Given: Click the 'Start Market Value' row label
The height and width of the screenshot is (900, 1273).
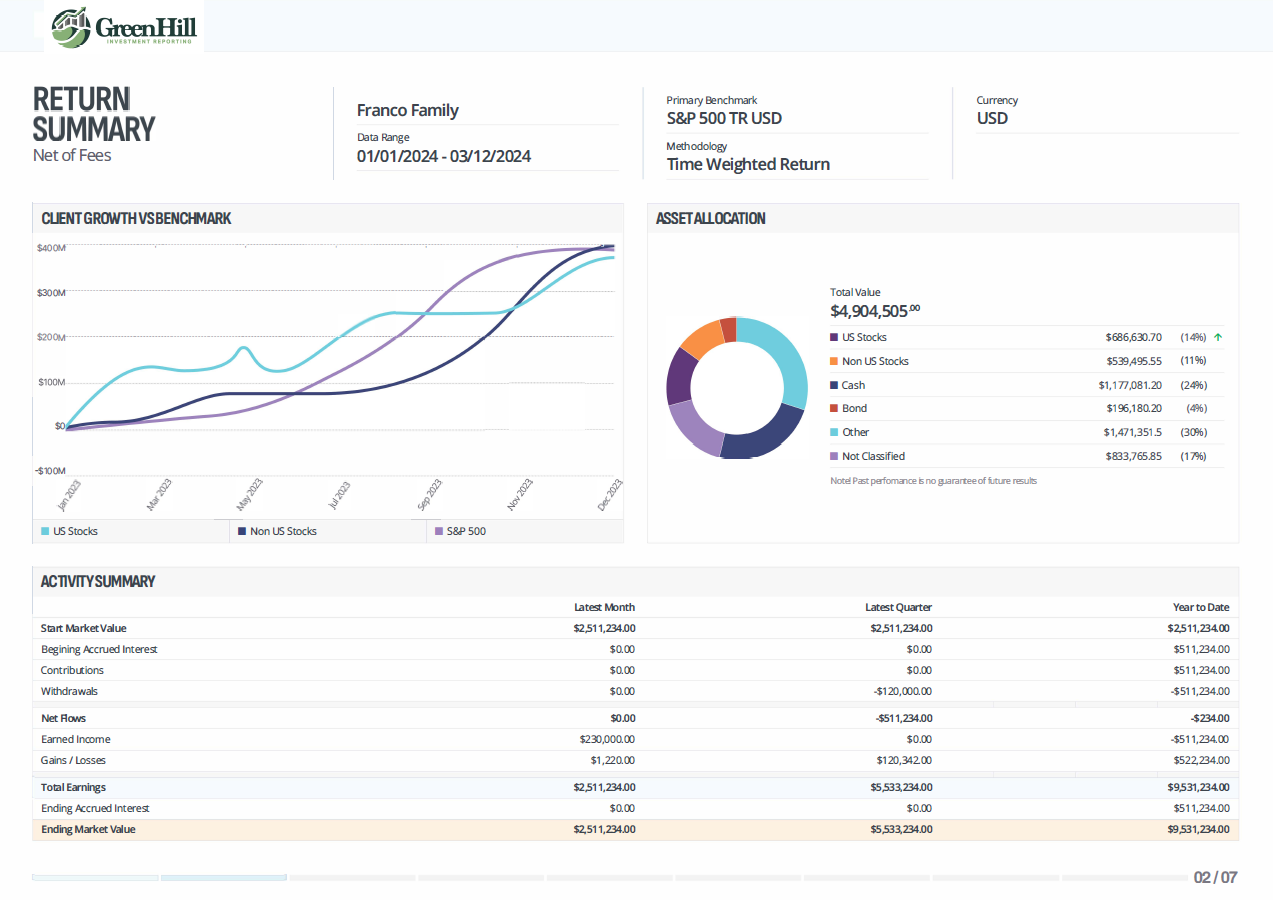Looking at the screenshot, I should coord(84,628).
